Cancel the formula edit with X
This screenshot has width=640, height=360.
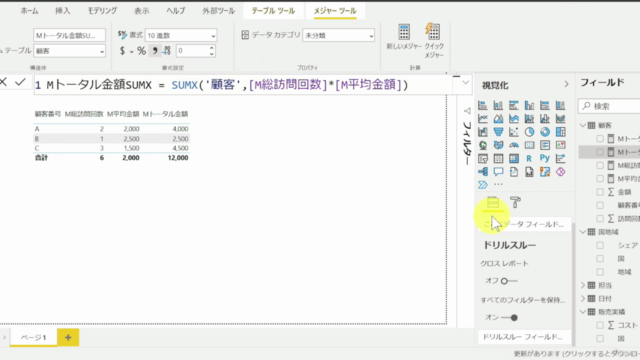(x=3, y=82)
